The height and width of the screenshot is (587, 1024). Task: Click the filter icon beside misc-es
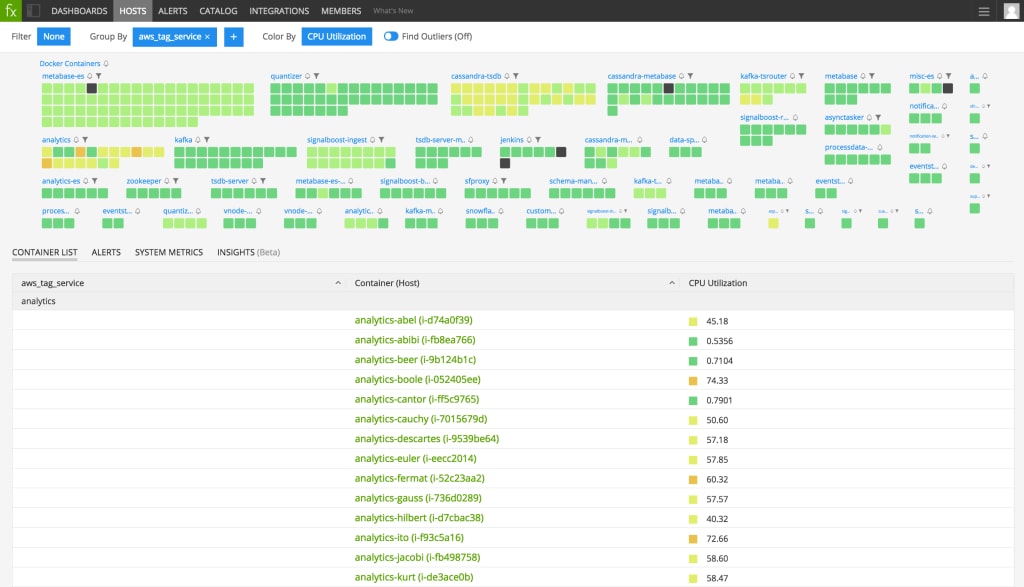(x=949, y=76)
